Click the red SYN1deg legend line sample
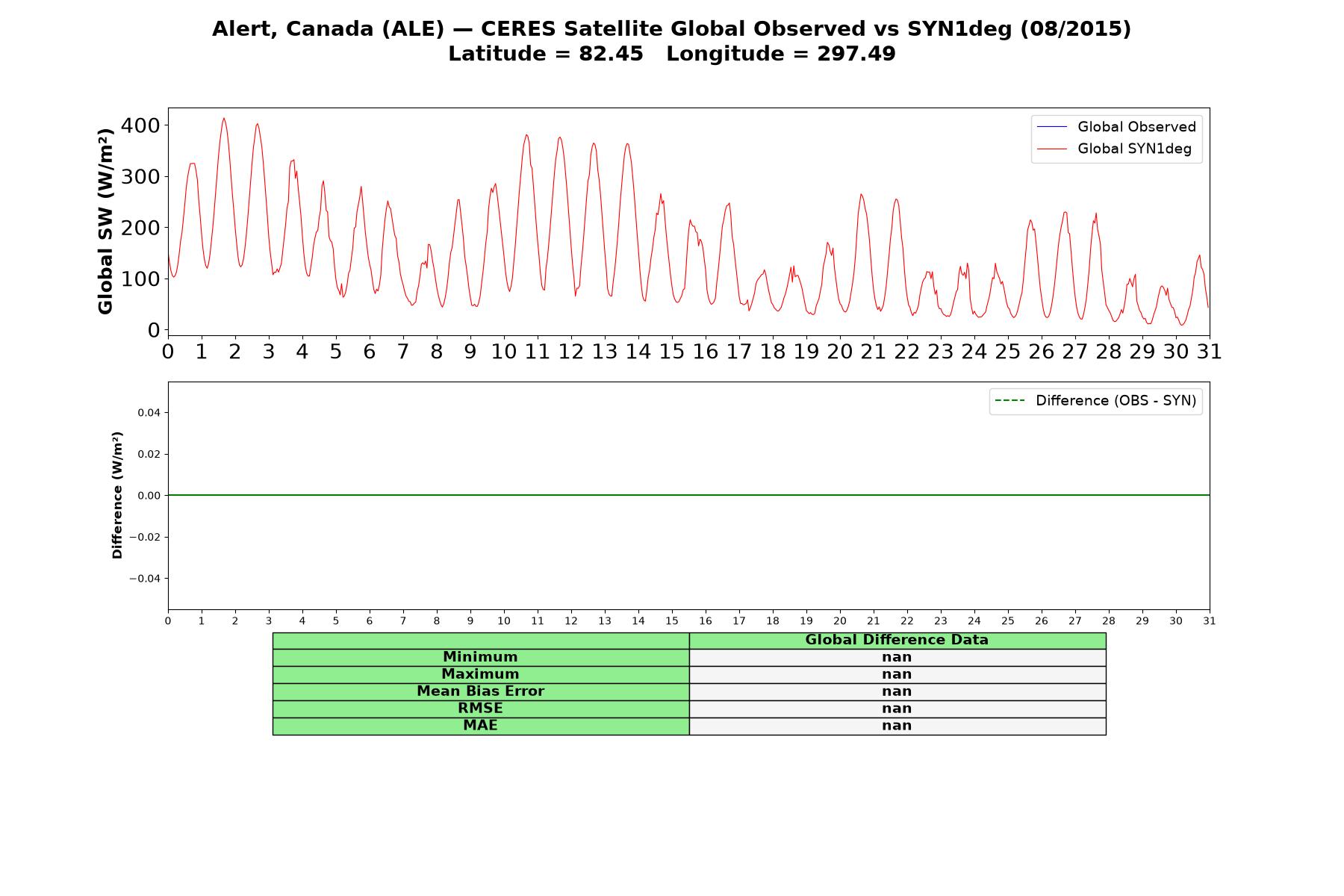This screenshot has height=896, width=1344. coord(1052,149)
